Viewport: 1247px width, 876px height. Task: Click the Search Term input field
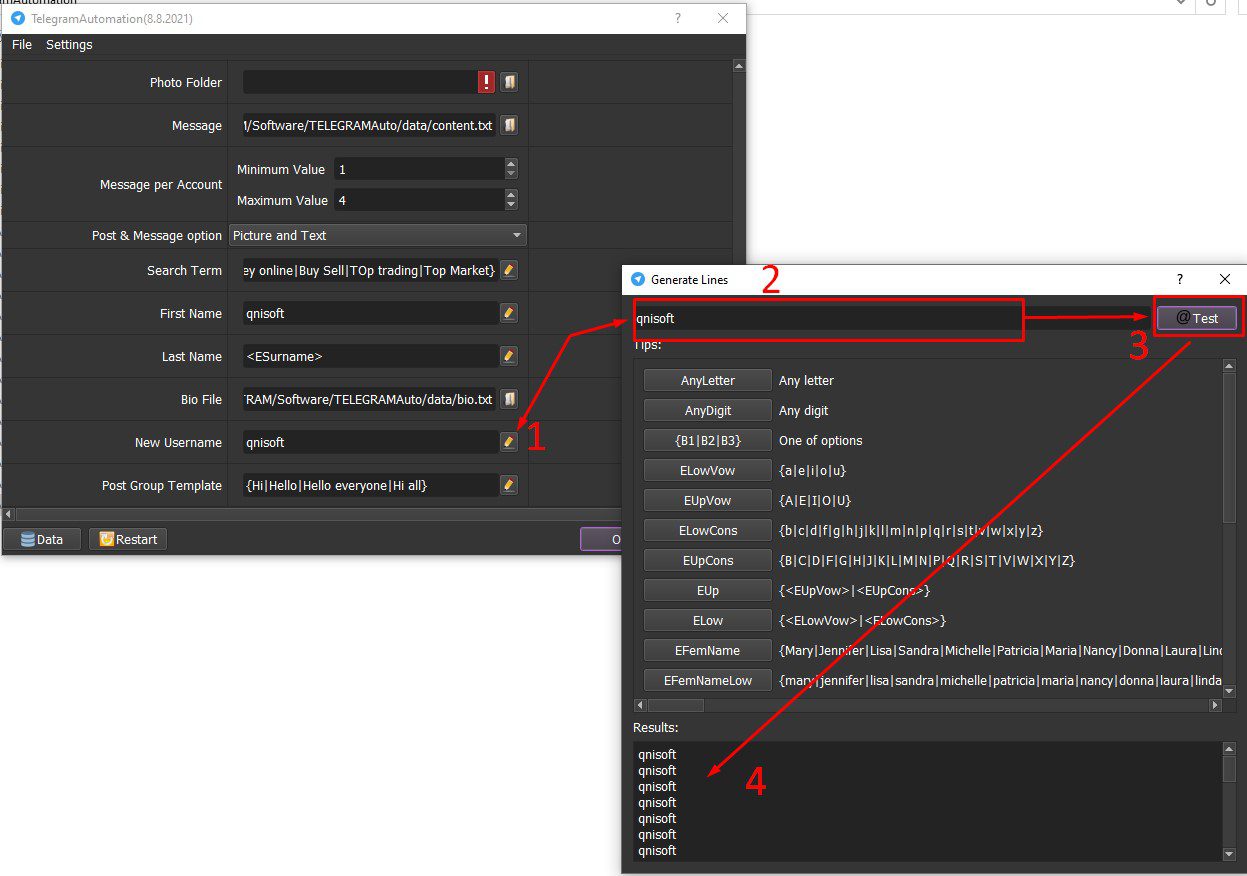click(370, 270)
